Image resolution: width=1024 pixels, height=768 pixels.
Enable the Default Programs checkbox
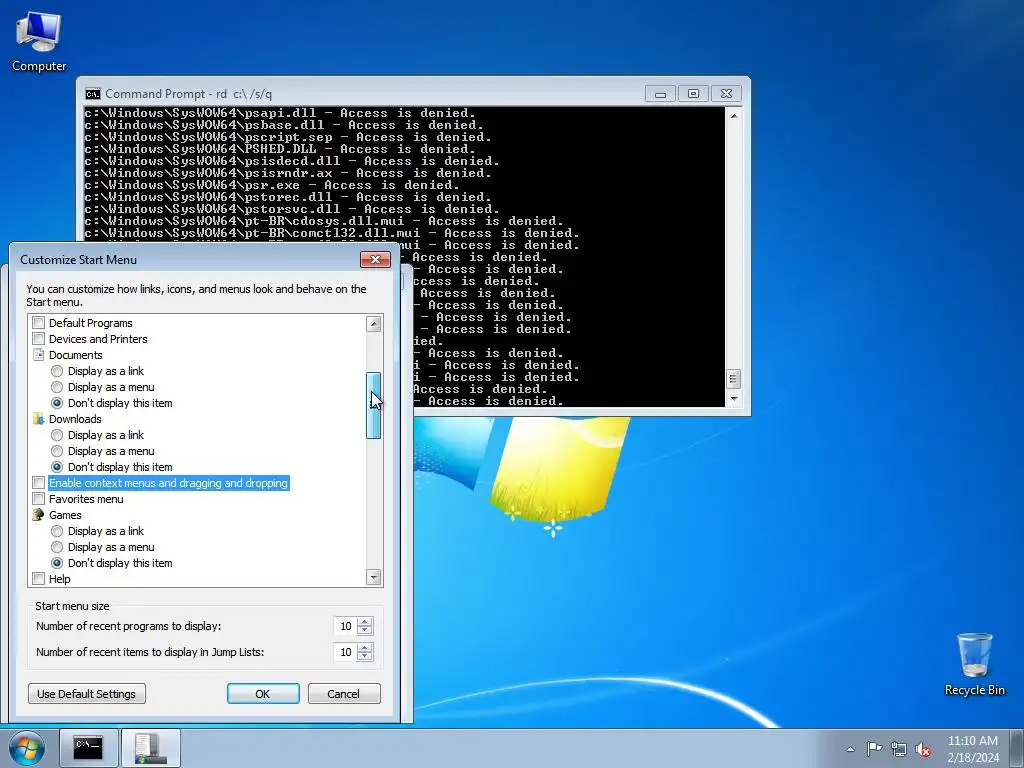point(39,323)
